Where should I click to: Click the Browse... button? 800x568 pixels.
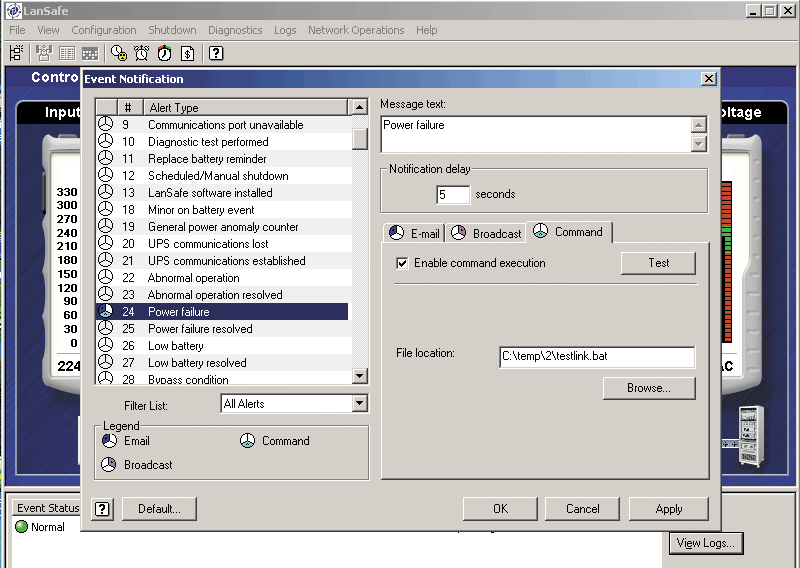pos(648,388)
